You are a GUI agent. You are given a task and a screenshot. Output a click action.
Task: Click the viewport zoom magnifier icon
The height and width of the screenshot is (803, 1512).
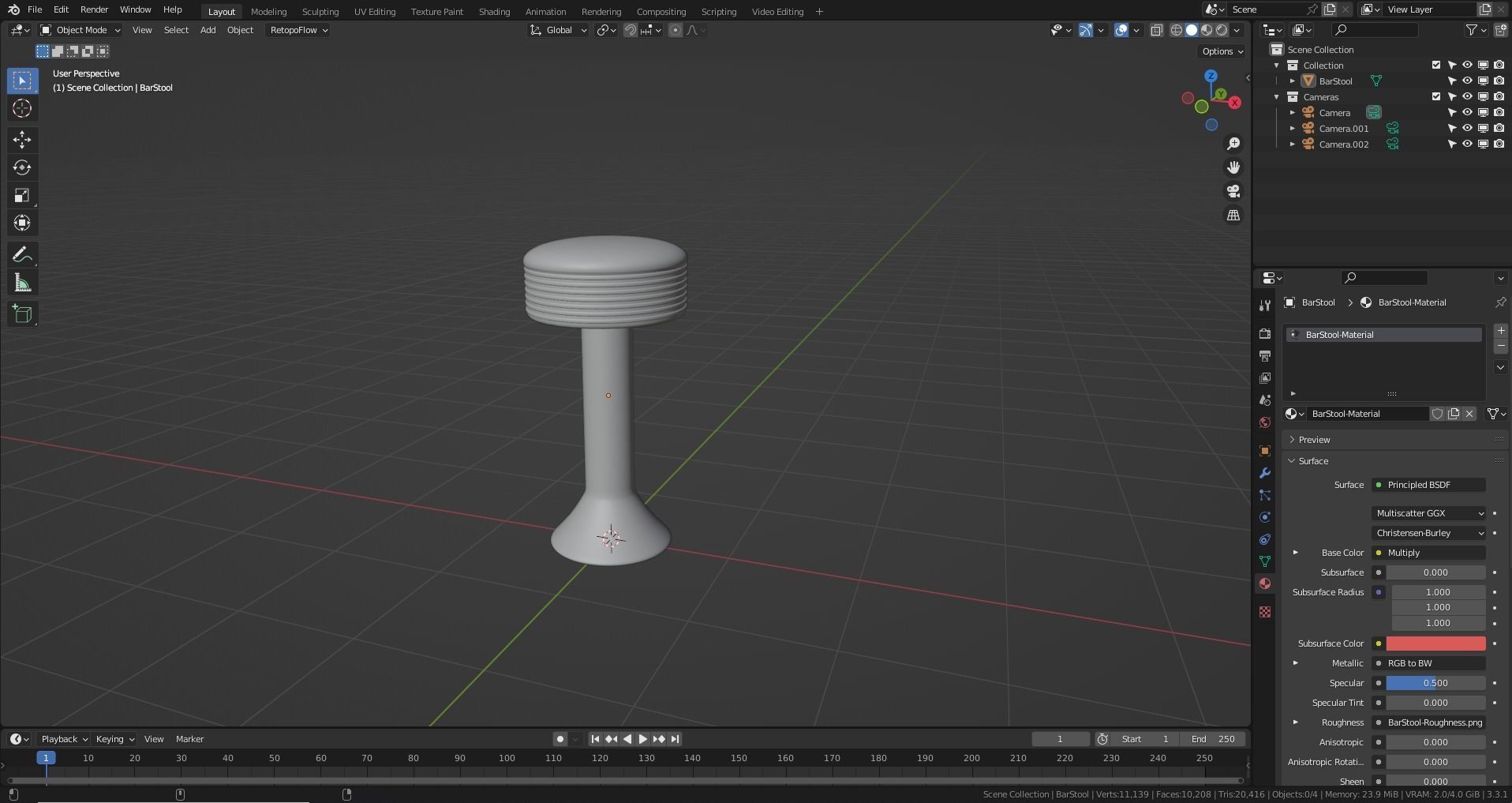pyautogui.click(x=1233, y=144)
